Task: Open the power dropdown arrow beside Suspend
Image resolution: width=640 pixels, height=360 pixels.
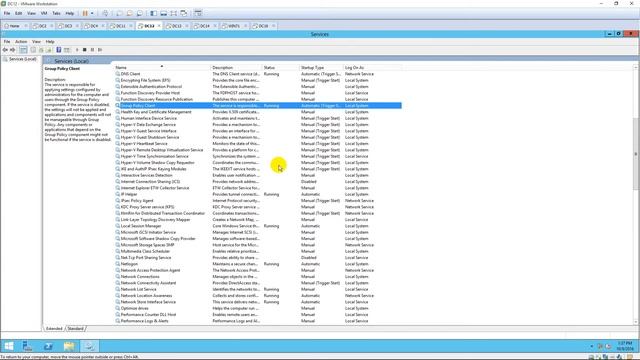Action: [92, 13]
